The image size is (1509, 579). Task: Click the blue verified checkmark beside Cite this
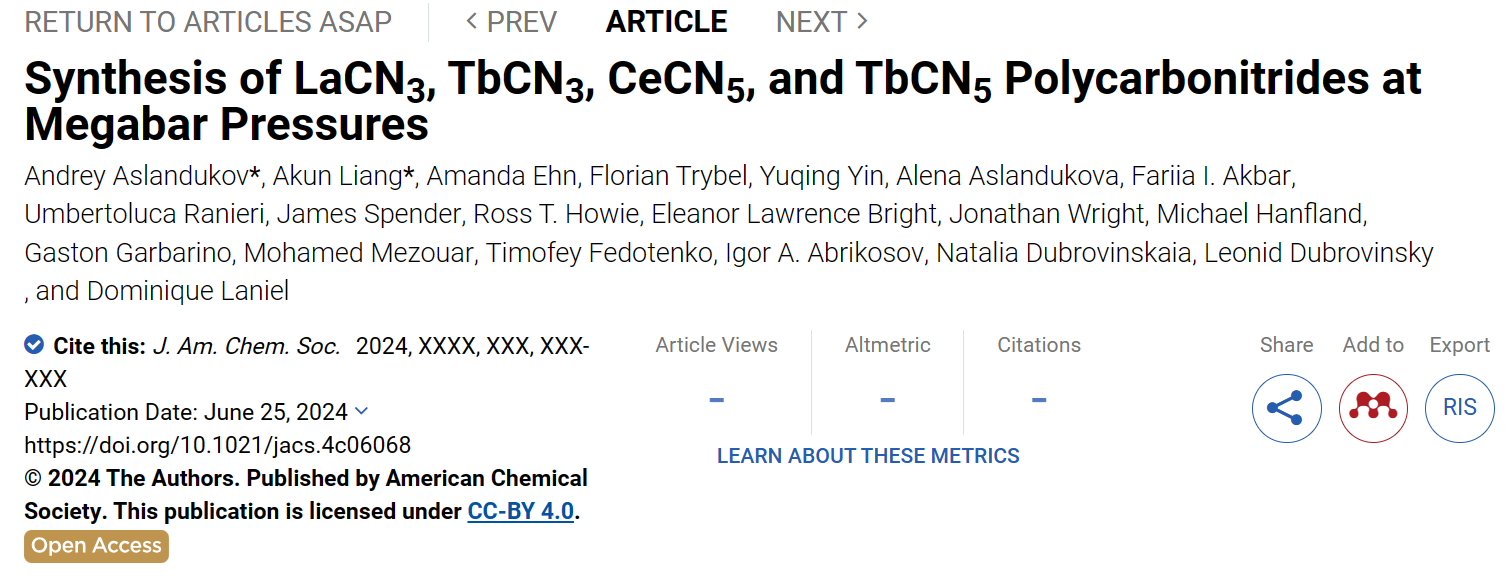point(34,345)
